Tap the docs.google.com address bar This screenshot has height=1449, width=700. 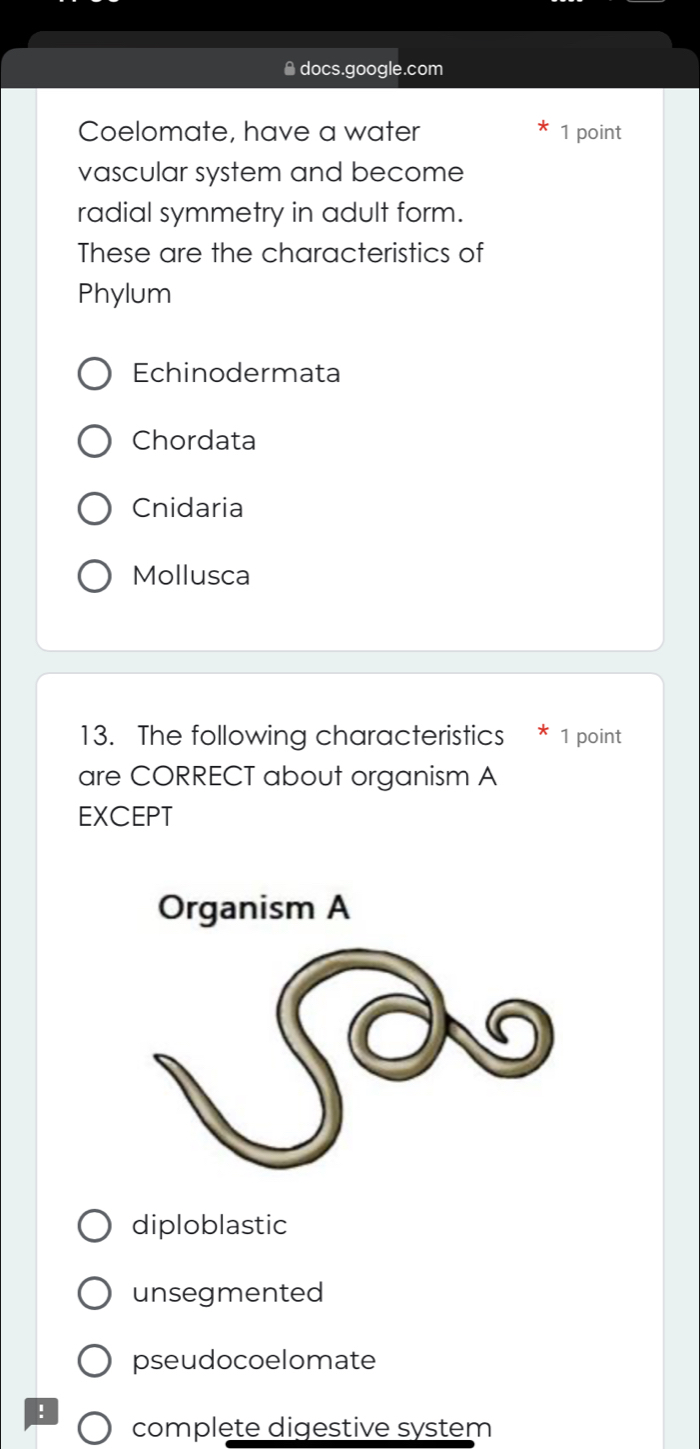click(x=369, y=69)
